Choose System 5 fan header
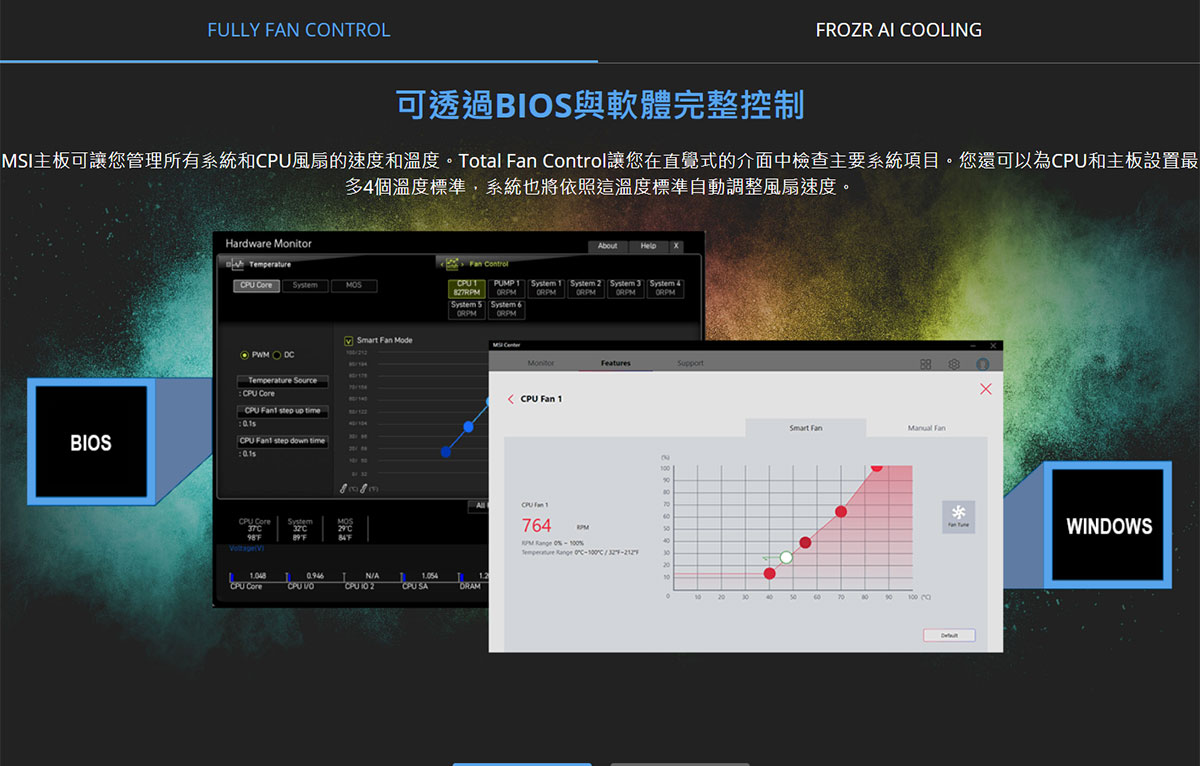 coord(467,309)
